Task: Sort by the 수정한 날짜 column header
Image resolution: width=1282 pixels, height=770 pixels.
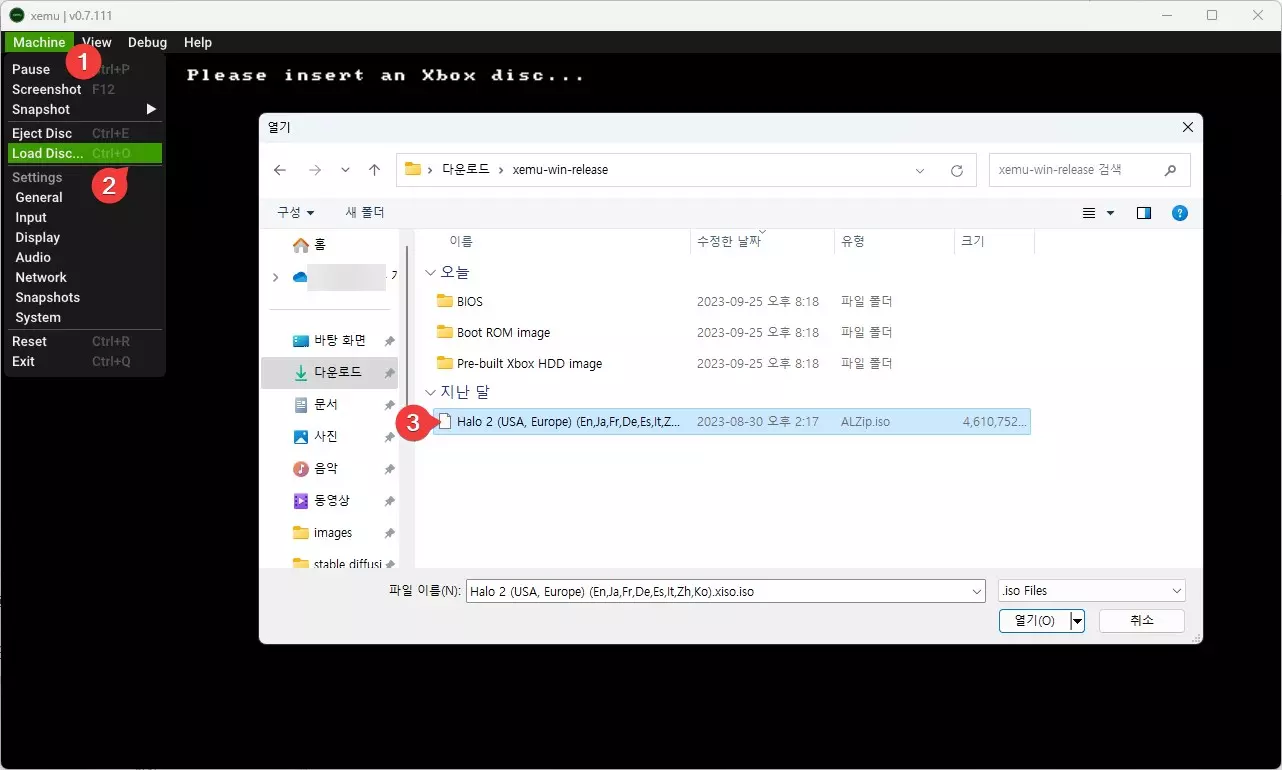Action: coord(729,241)
